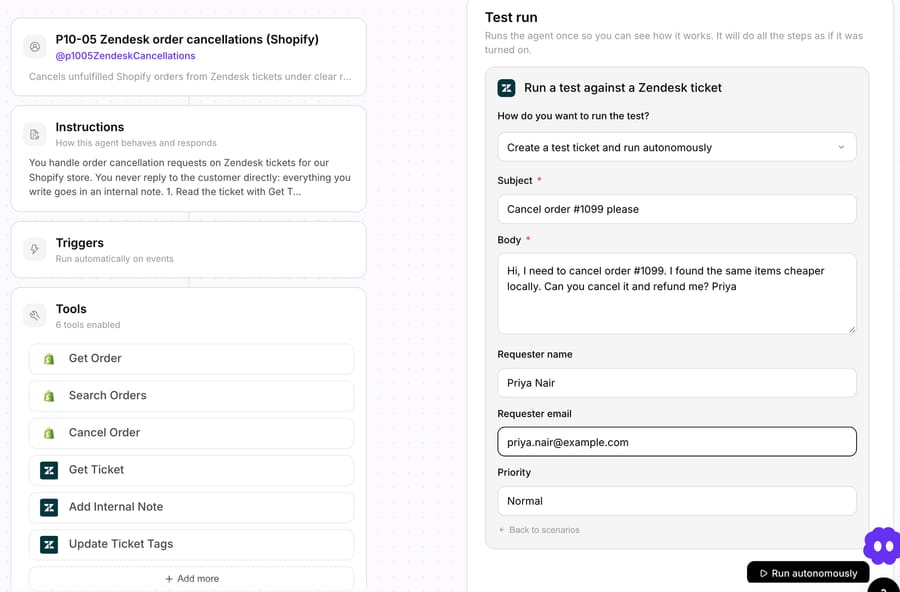Click the Zendesk icon beside Add Internal Note
Image resolution: width=900 pixels, height=592 pixels.
click(49, 508)
